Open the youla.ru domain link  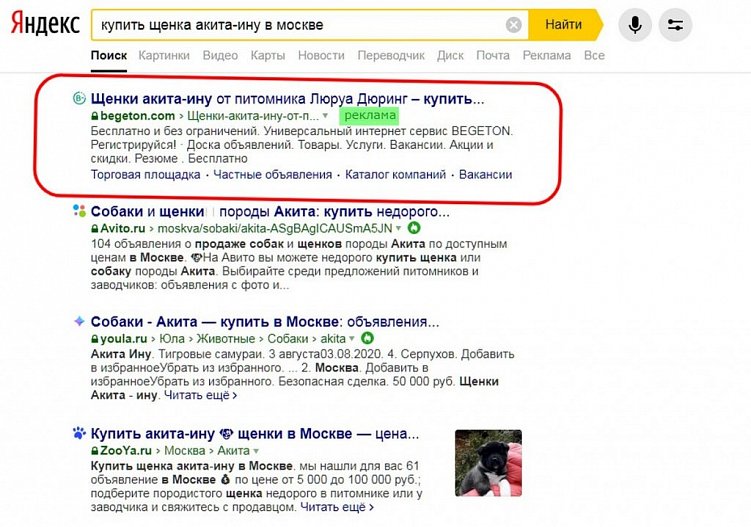tap(124, 339)
